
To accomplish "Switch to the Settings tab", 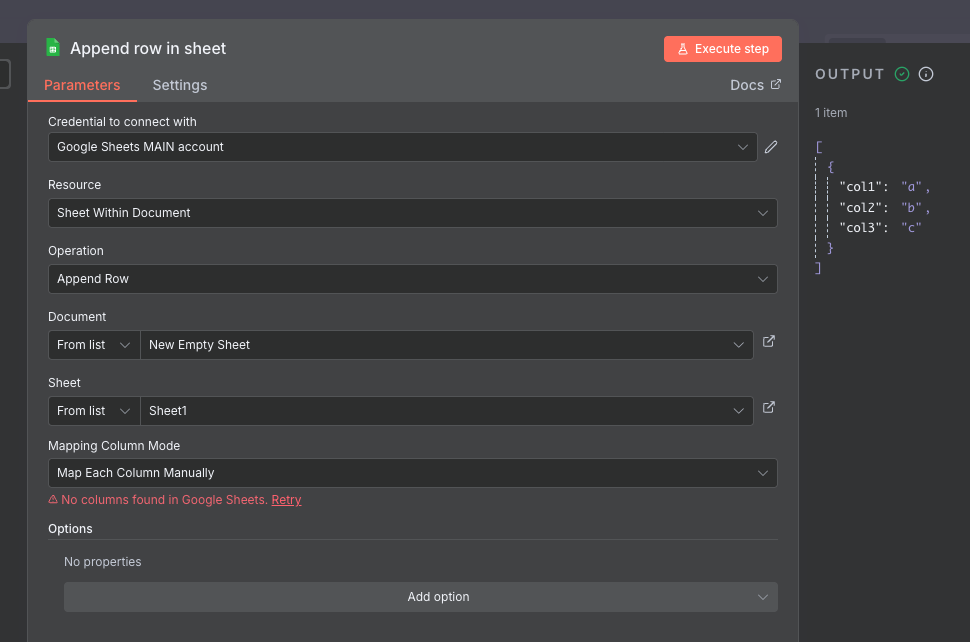I will [x=180, y=85].
